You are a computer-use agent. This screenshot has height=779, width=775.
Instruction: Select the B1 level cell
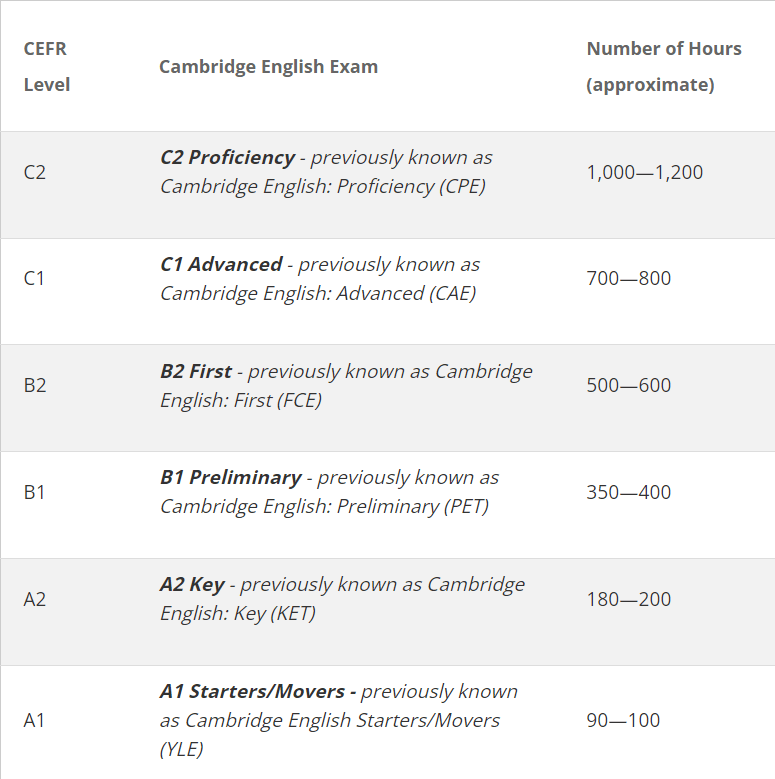(35, 492)
